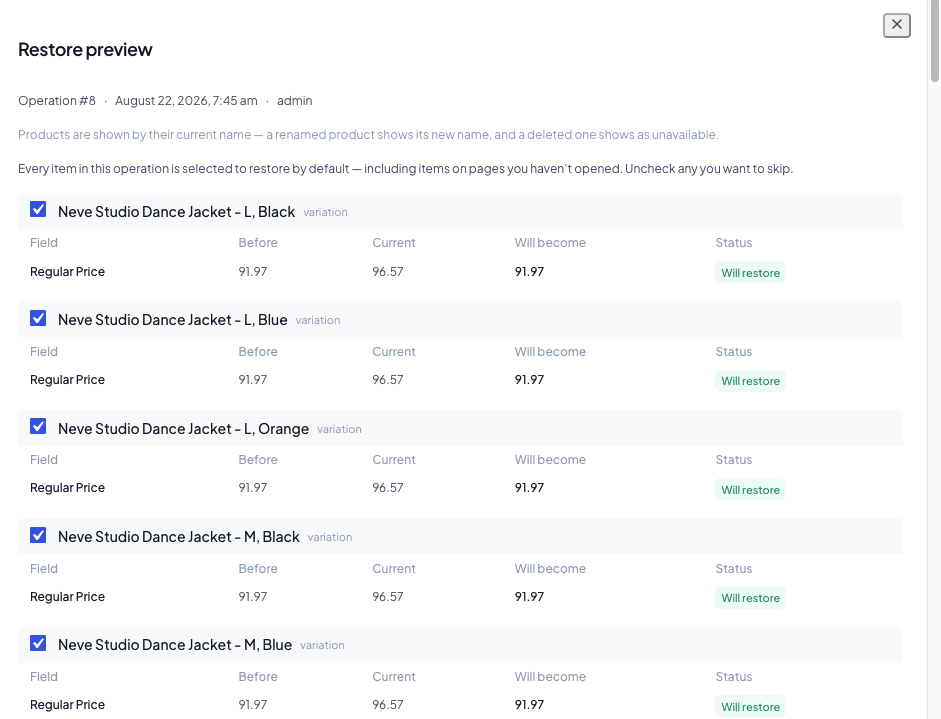Click Will restore badge for L, Black

(750, 273)
